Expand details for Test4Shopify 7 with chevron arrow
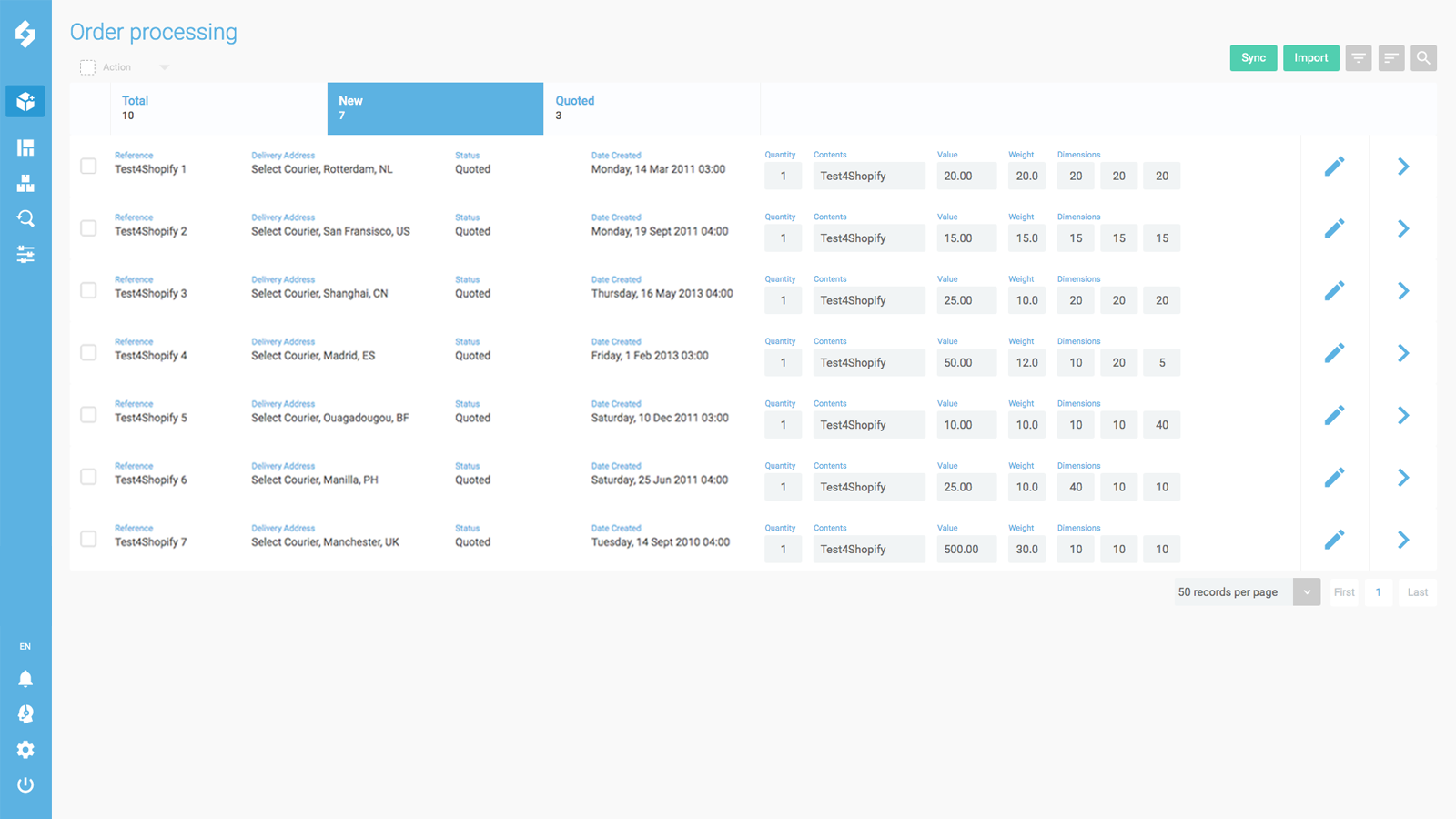1456x819 pixels. [x=1401, y=540]
